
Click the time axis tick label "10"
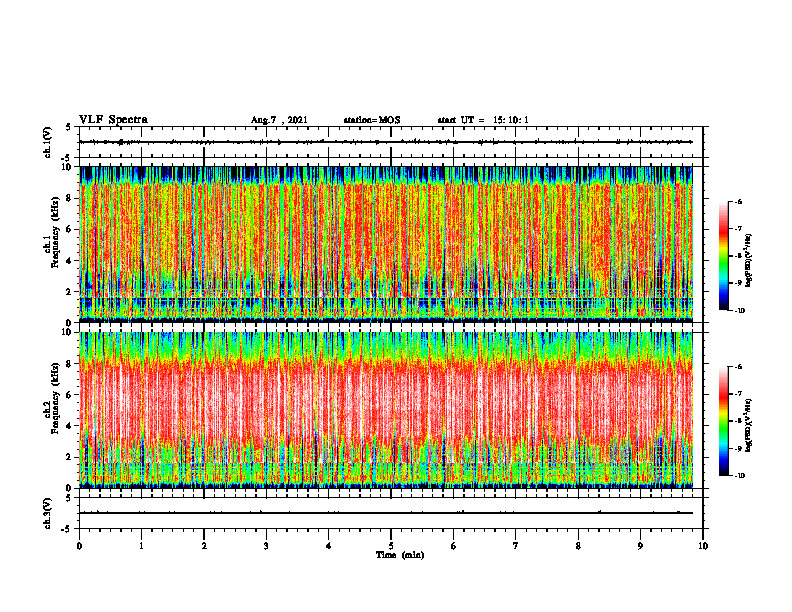point(703,546)
